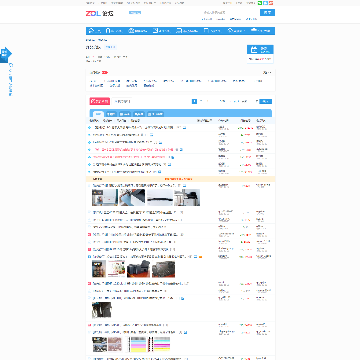Open the home item in blue navigation bar
Viewport: 360px width, 360px height.
(95, 31)
